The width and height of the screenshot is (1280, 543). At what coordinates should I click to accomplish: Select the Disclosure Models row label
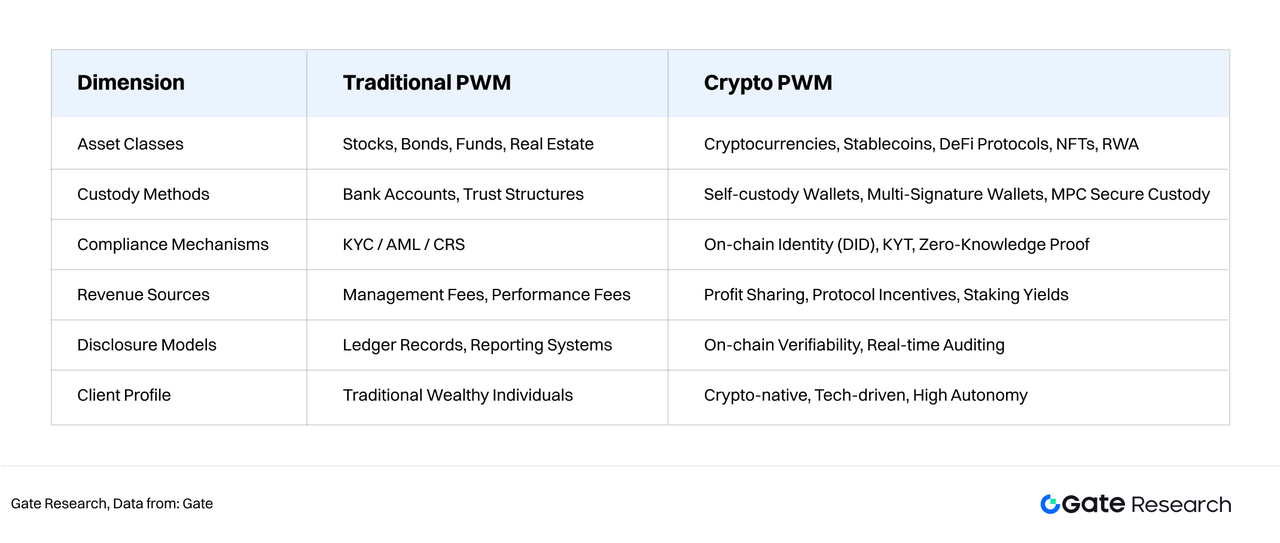click(147, 345)
